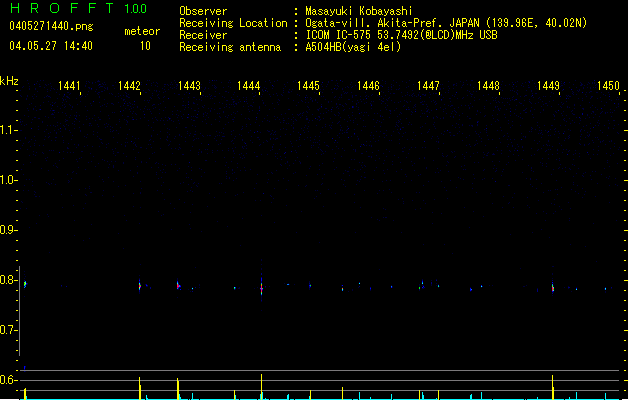Viewport: 629px width, 400px height.
Task: Click the 1445 time axis marker
Action: click(x=308, y=86)
